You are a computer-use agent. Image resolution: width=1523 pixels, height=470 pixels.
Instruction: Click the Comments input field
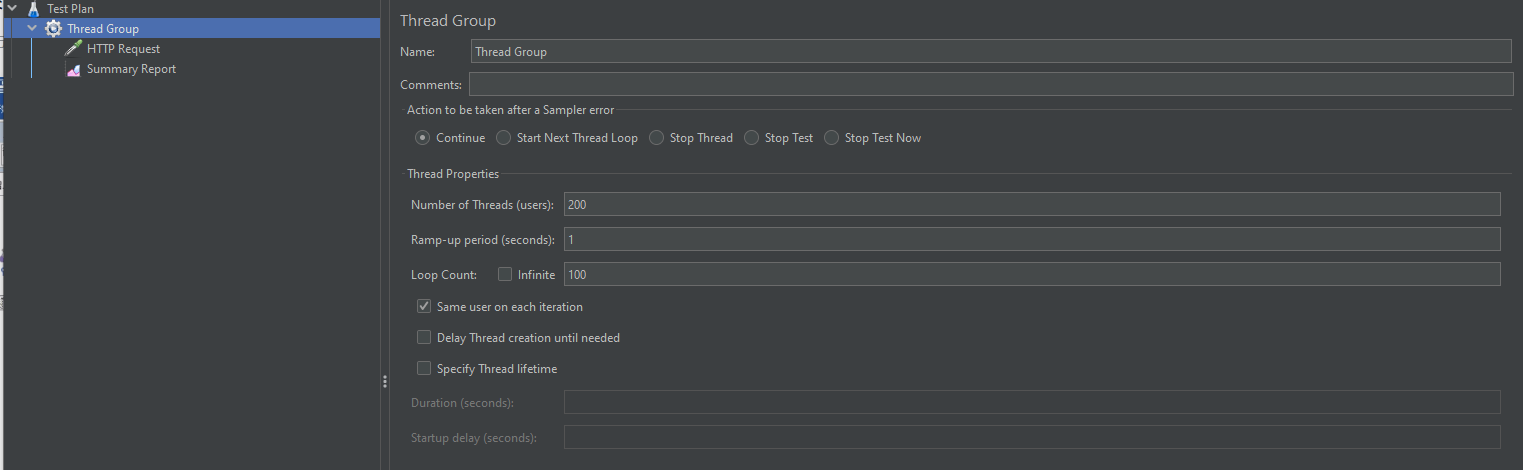click(991, 84)
